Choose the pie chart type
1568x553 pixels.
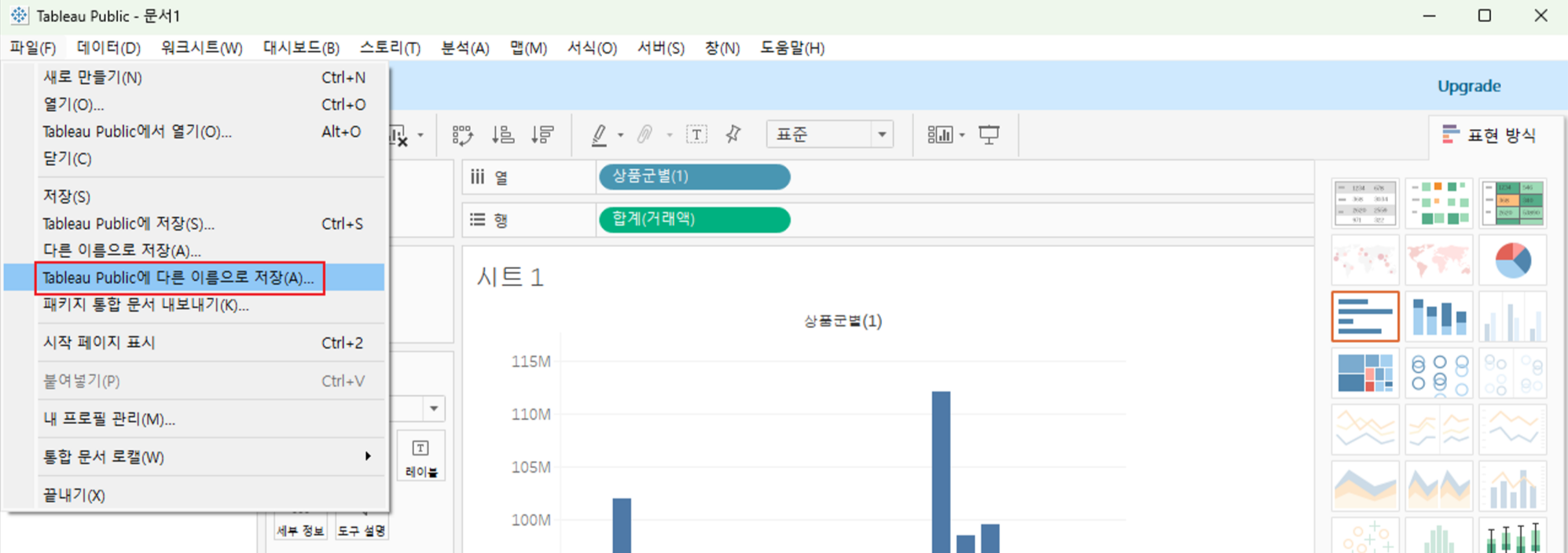coord(1513,260)
